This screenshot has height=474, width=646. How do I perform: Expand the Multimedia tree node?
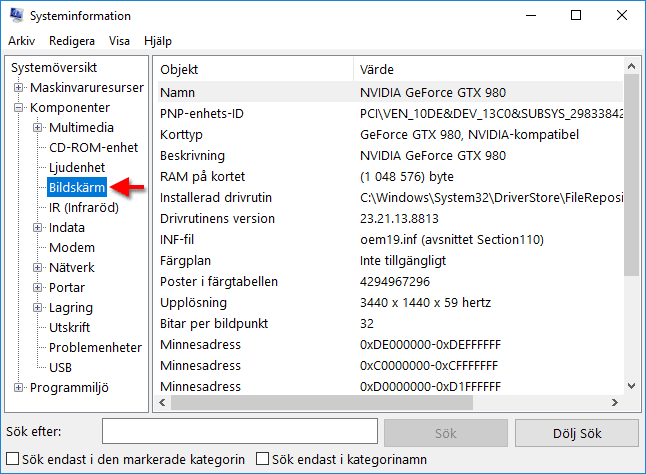(x=37, y=128)
